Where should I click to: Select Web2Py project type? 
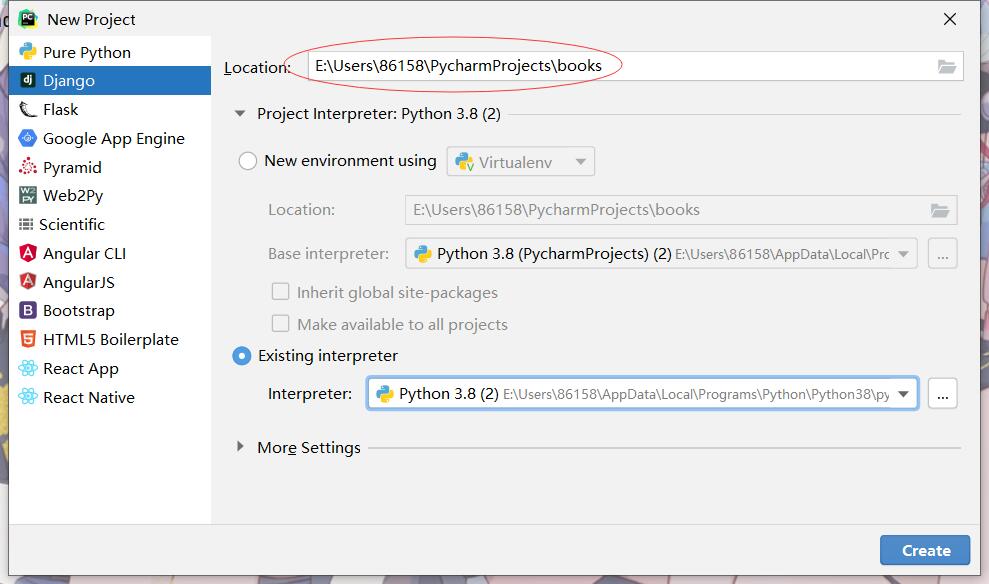pos(110,196)
